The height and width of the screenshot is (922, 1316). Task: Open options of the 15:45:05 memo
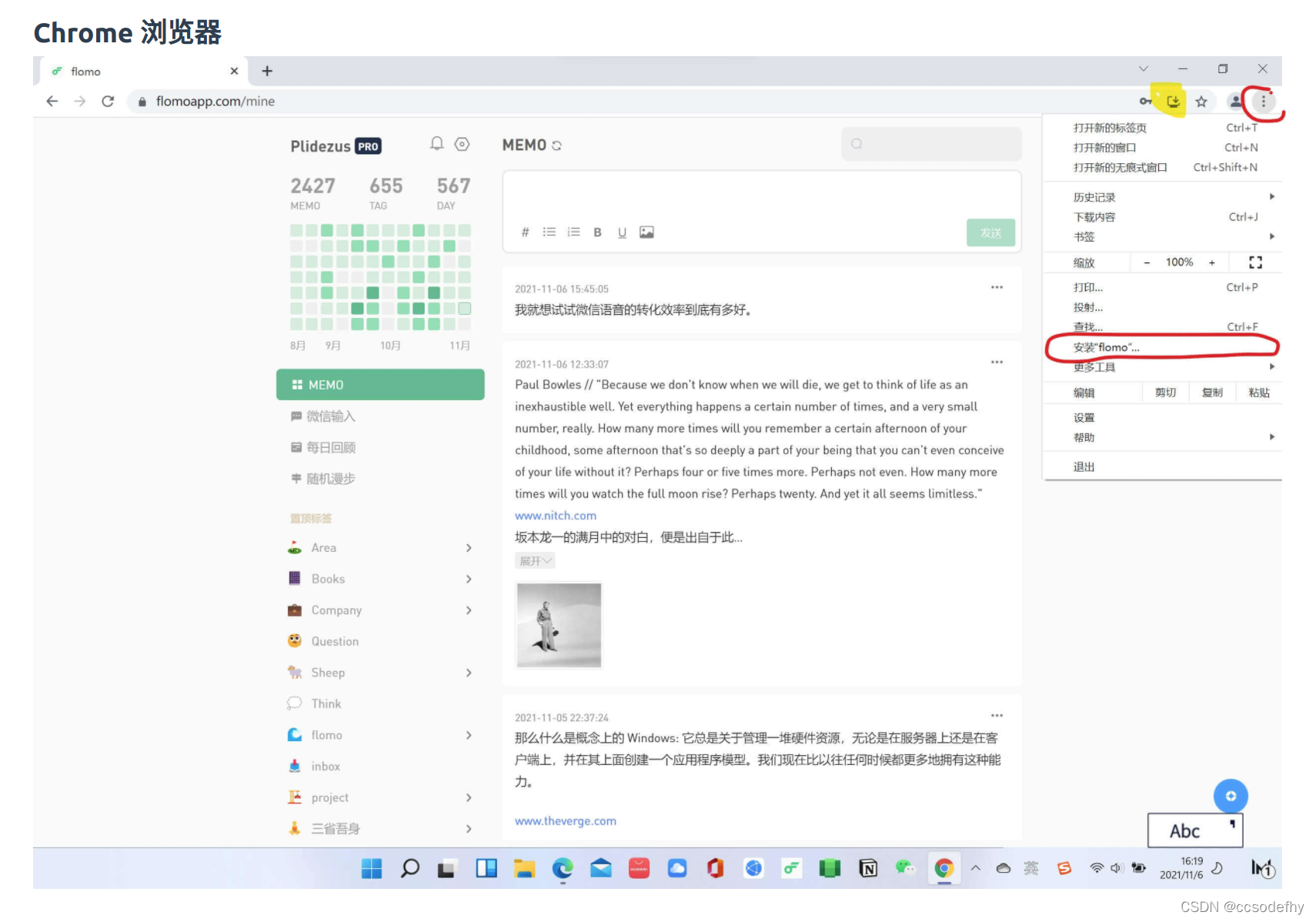[x=997, y=287]
